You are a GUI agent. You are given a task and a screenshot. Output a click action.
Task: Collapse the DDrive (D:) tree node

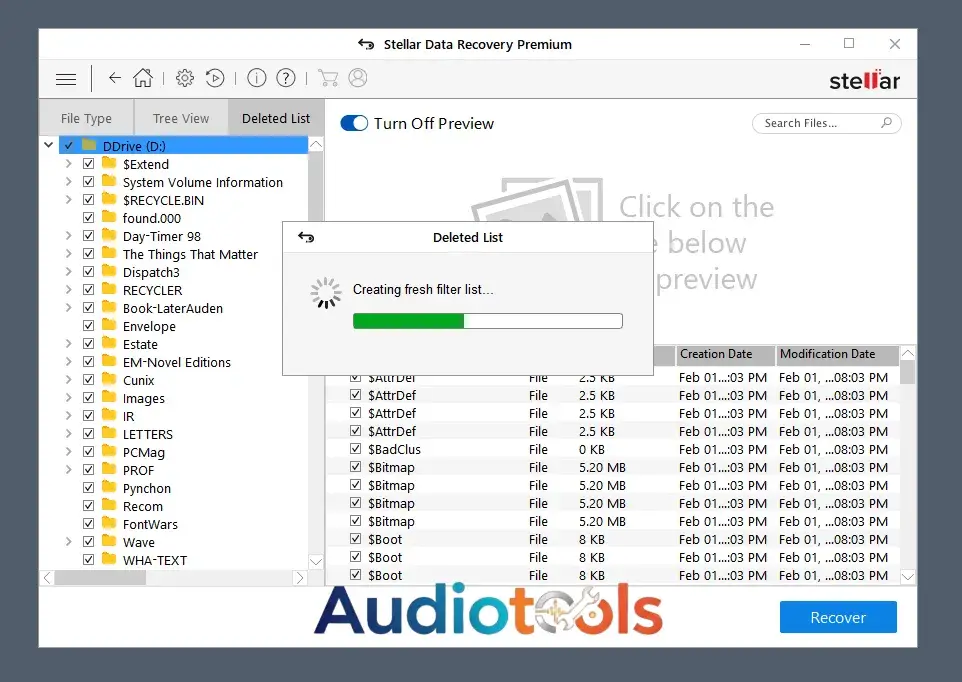click(47, 144)
